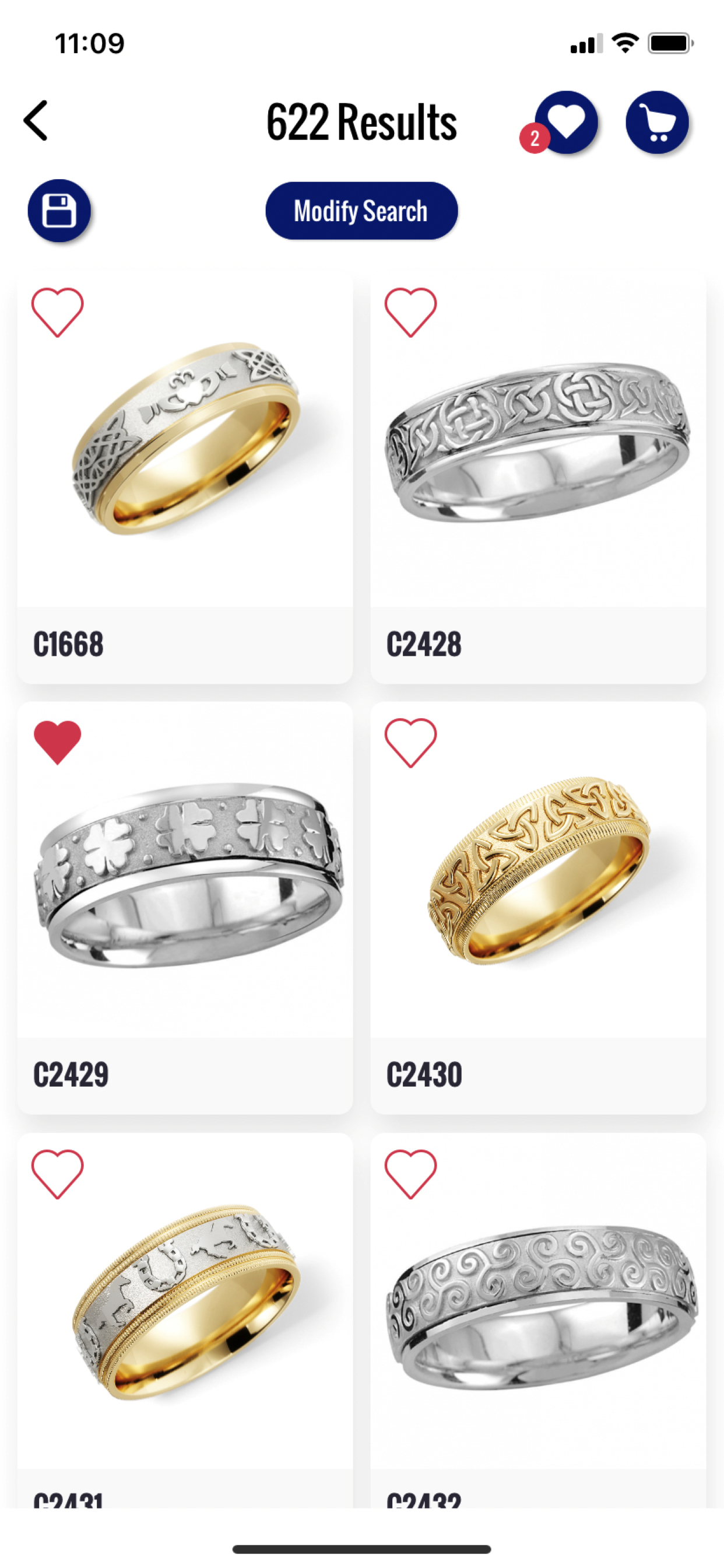Unfavorite ring C2429 filled heart
The height and width of the screenshot is (1568, 724).
57,743
